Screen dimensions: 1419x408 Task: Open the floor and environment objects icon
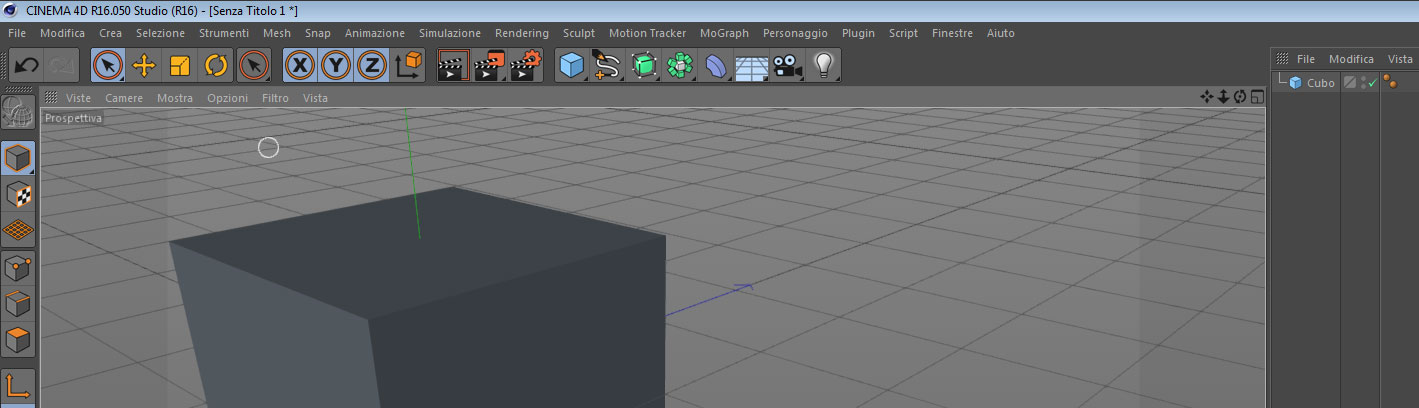coord(751,66)
